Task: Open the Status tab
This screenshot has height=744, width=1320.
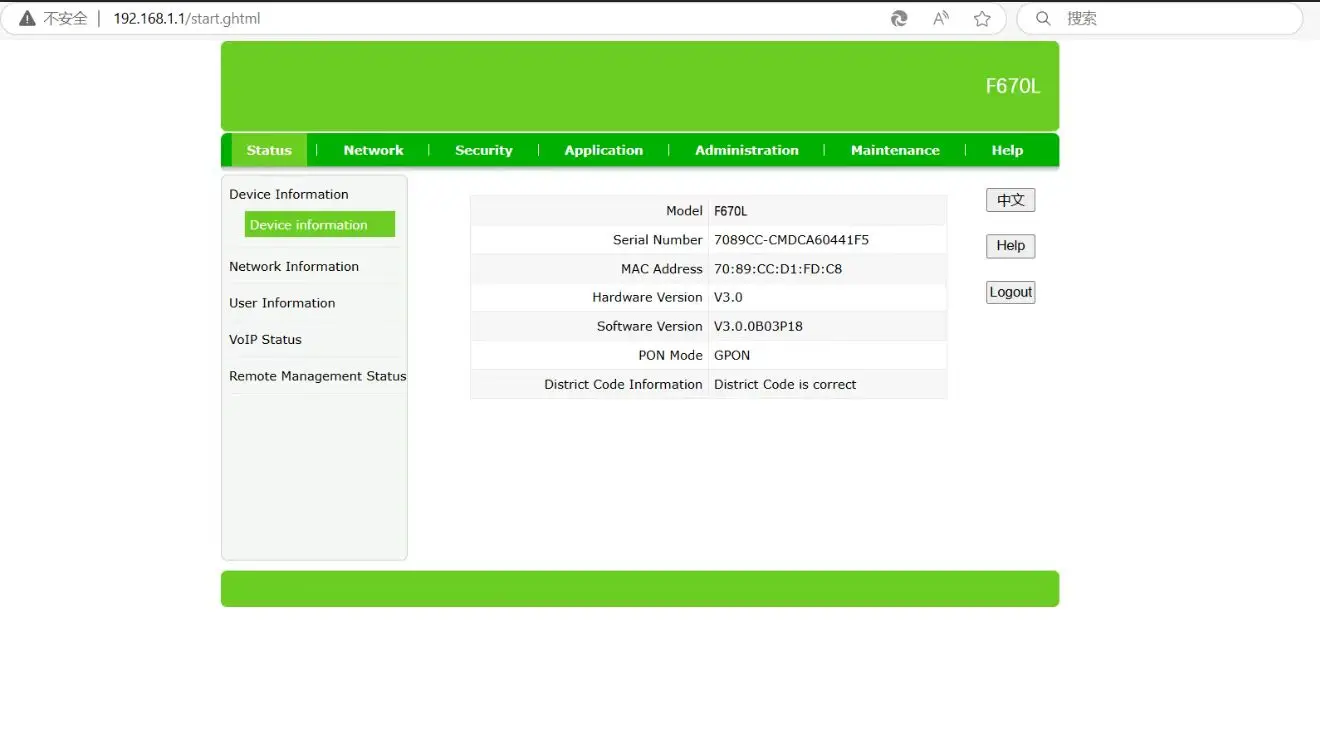Action: tap(269, 150)
